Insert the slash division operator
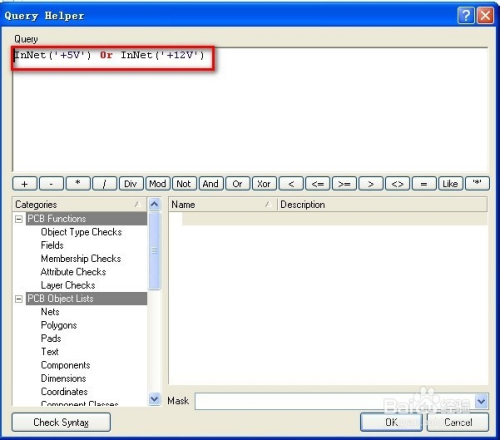 point(104,184)
